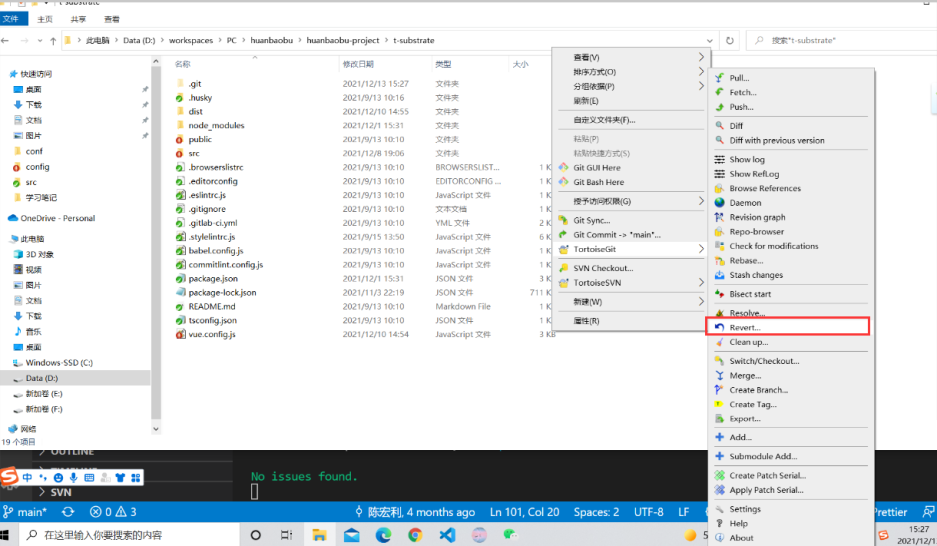Open Visual Studio Code from the taskbar
This screenshot has width=937, height=546.
coord(446,535)
